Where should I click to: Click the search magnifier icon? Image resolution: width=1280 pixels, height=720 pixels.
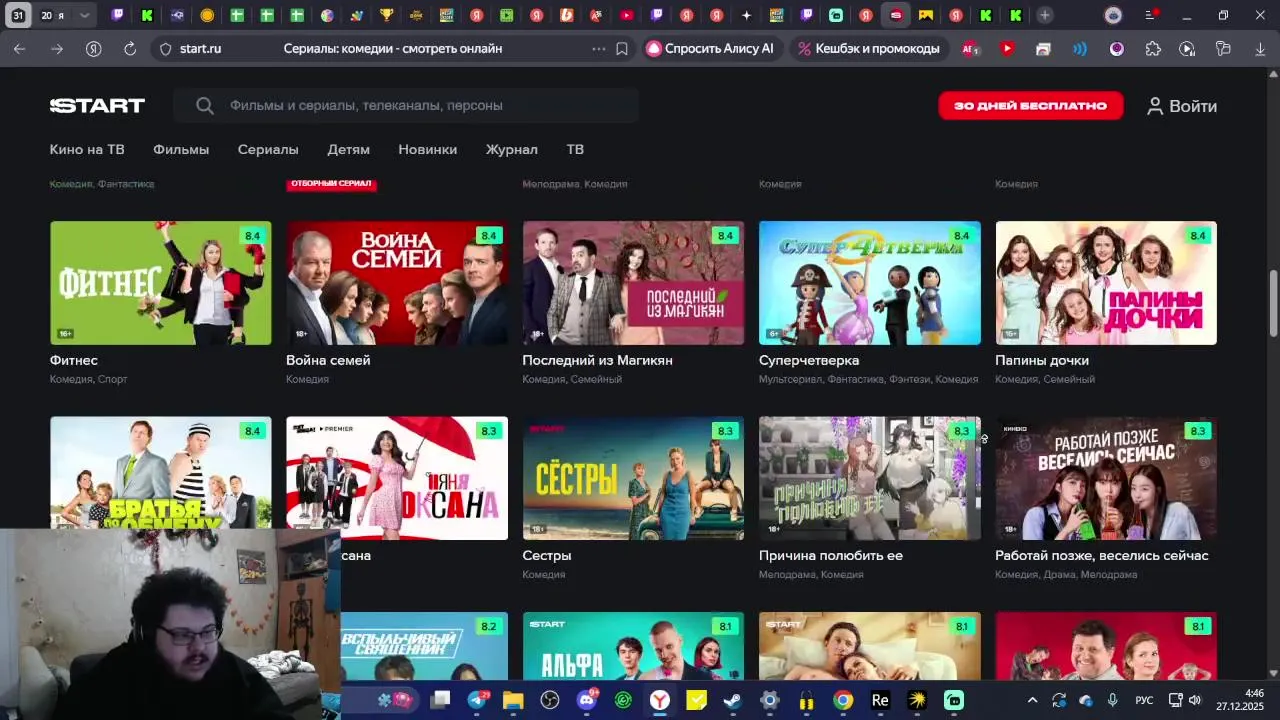(205, 106)
